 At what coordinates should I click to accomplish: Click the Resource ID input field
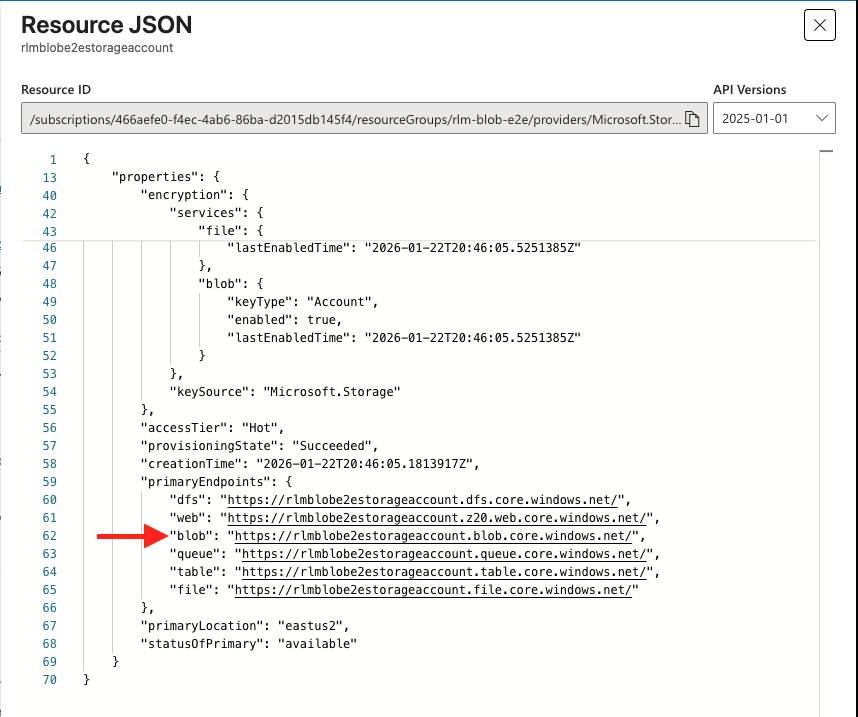[350, 117]
